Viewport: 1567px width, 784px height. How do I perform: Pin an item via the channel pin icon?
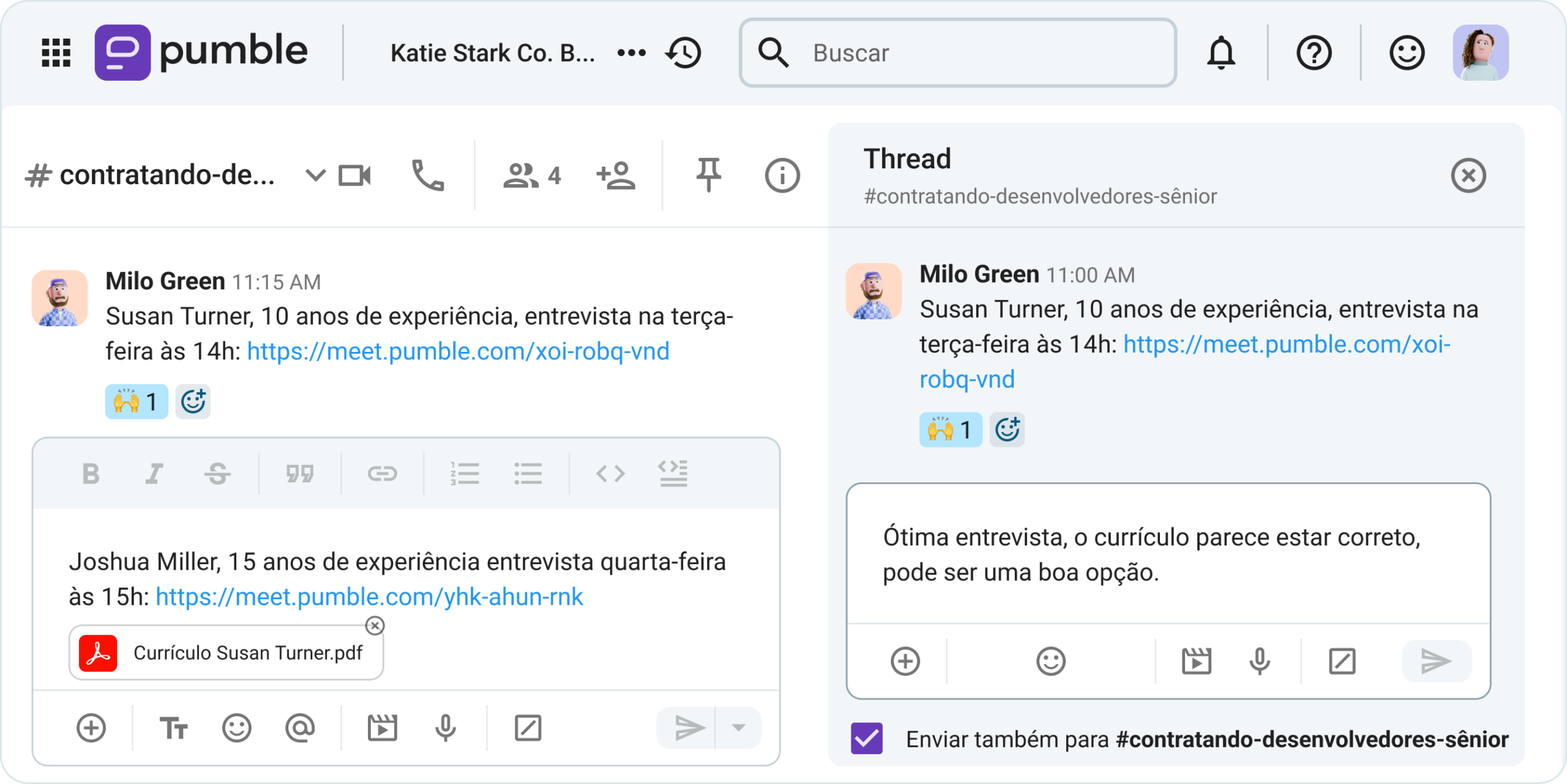(708, 175)
